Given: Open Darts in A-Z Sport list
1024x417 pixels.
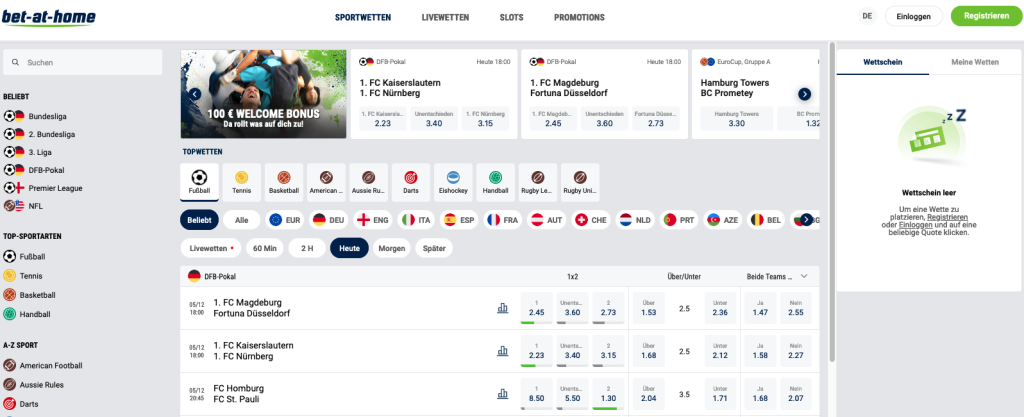Looking at the screenshot, I should coord(20,403).
